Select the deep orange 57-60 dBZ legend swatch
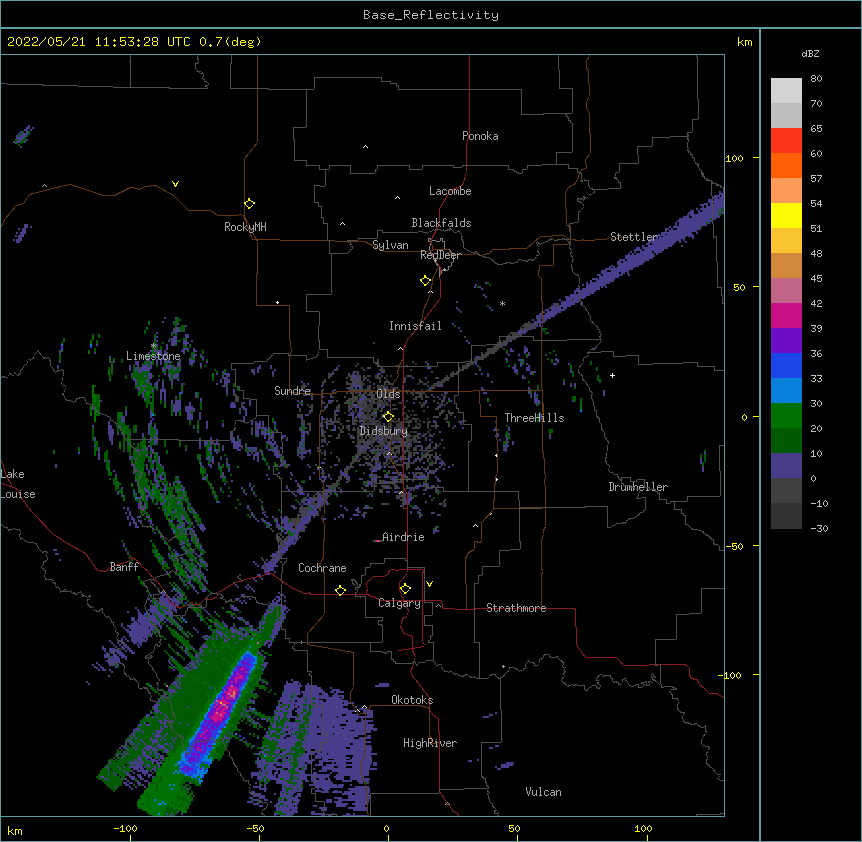This screenshot has width=862, height=842. [x=786, y=165]
